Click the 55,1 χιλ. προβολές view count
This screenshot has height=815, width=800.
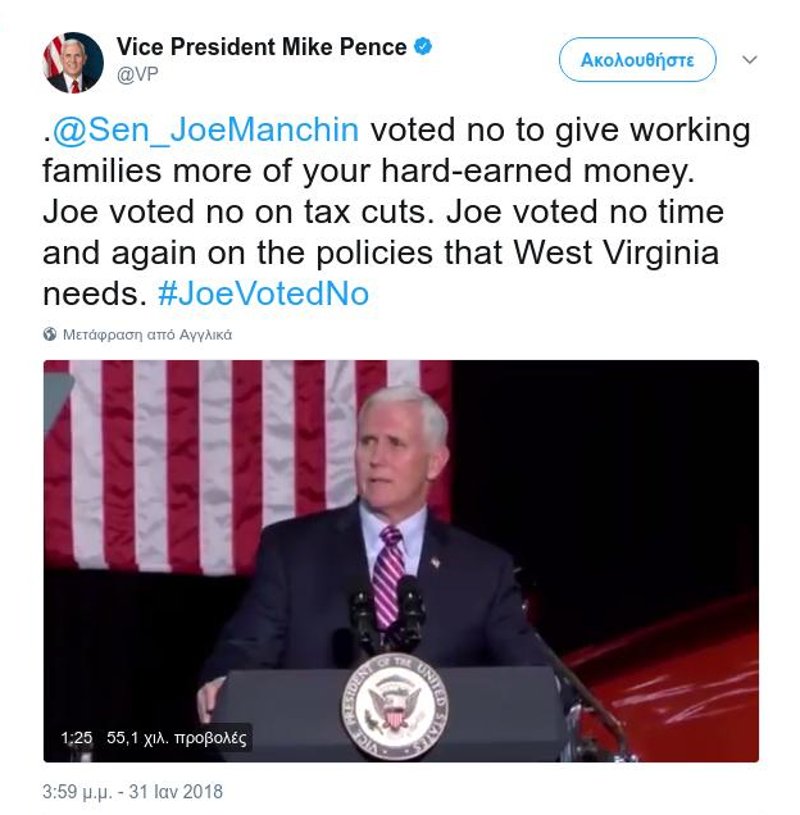pyautogui.click(x=177, y=738)
